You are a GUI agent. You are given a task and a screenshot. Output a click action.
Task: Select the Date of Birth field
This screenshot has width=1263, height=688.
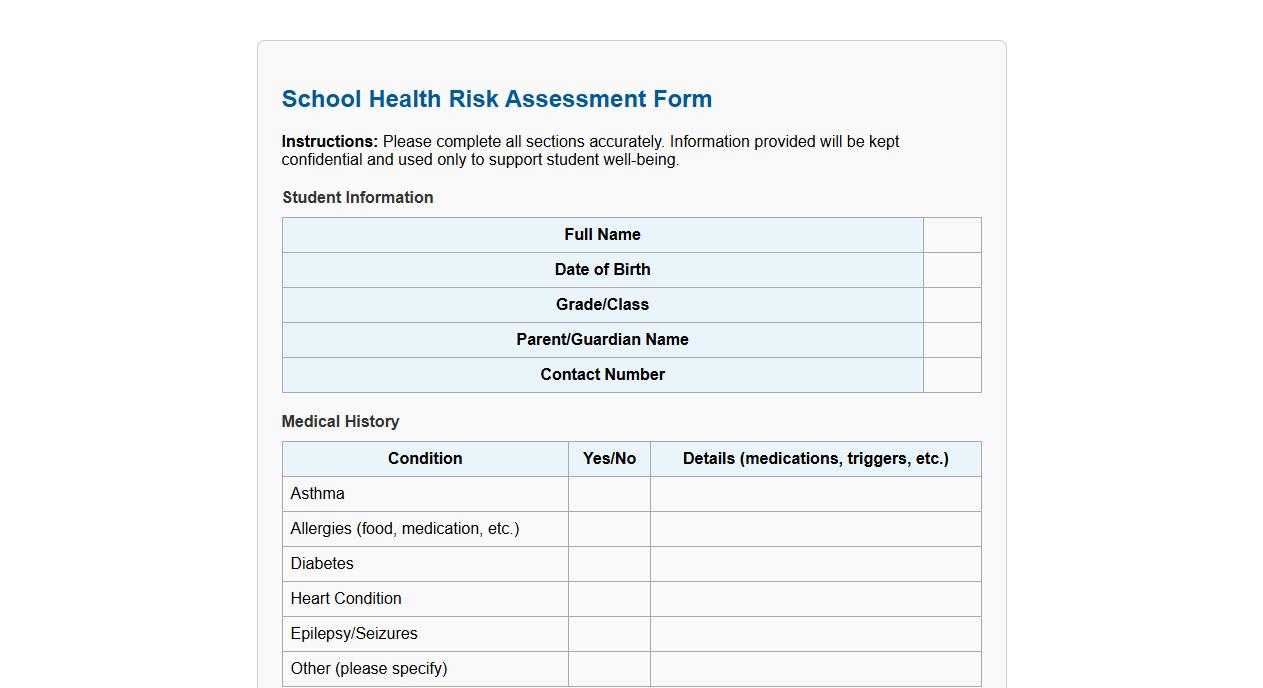click(951, 269)
